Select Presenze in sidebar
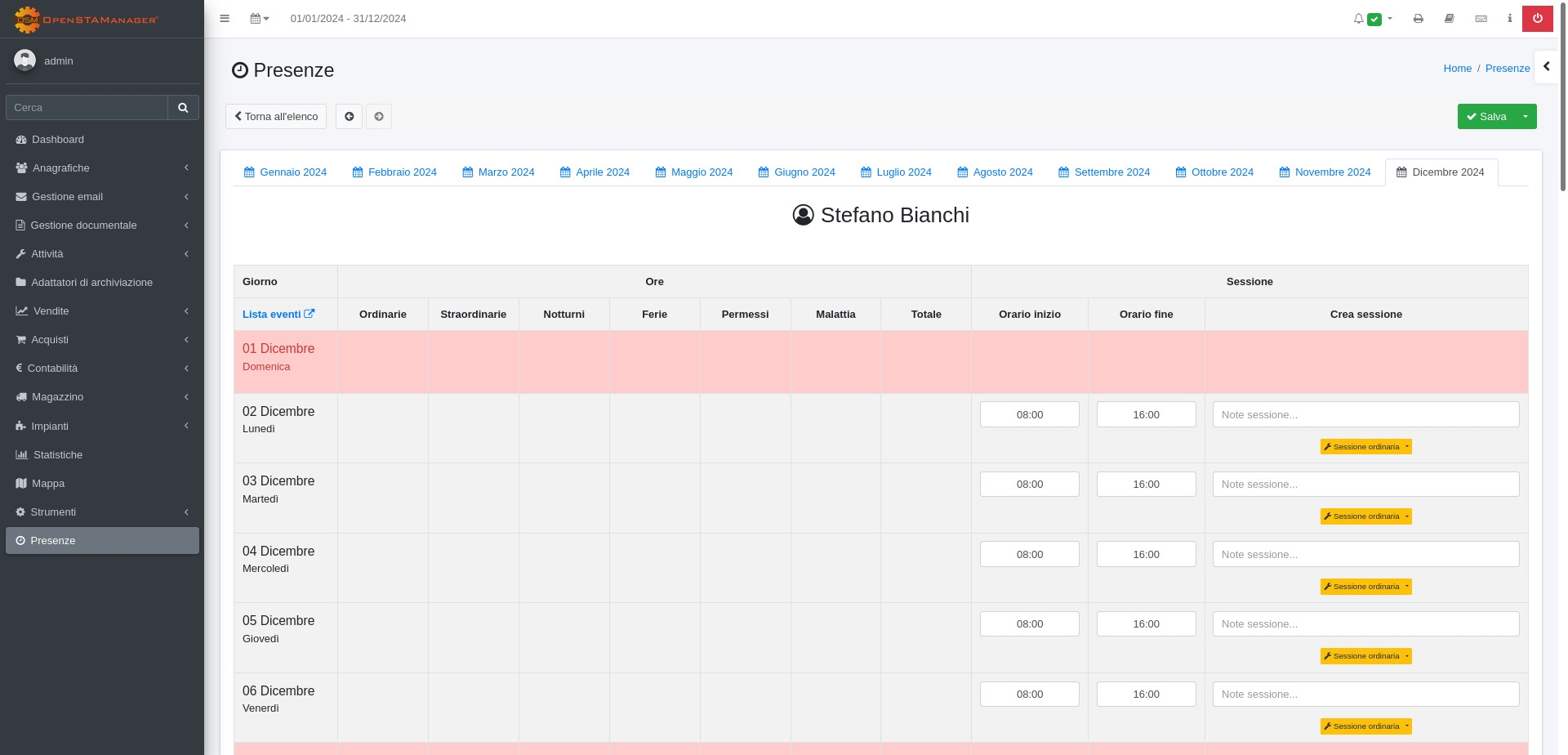This screenshot has width=1568, height=755. point(102,540)
